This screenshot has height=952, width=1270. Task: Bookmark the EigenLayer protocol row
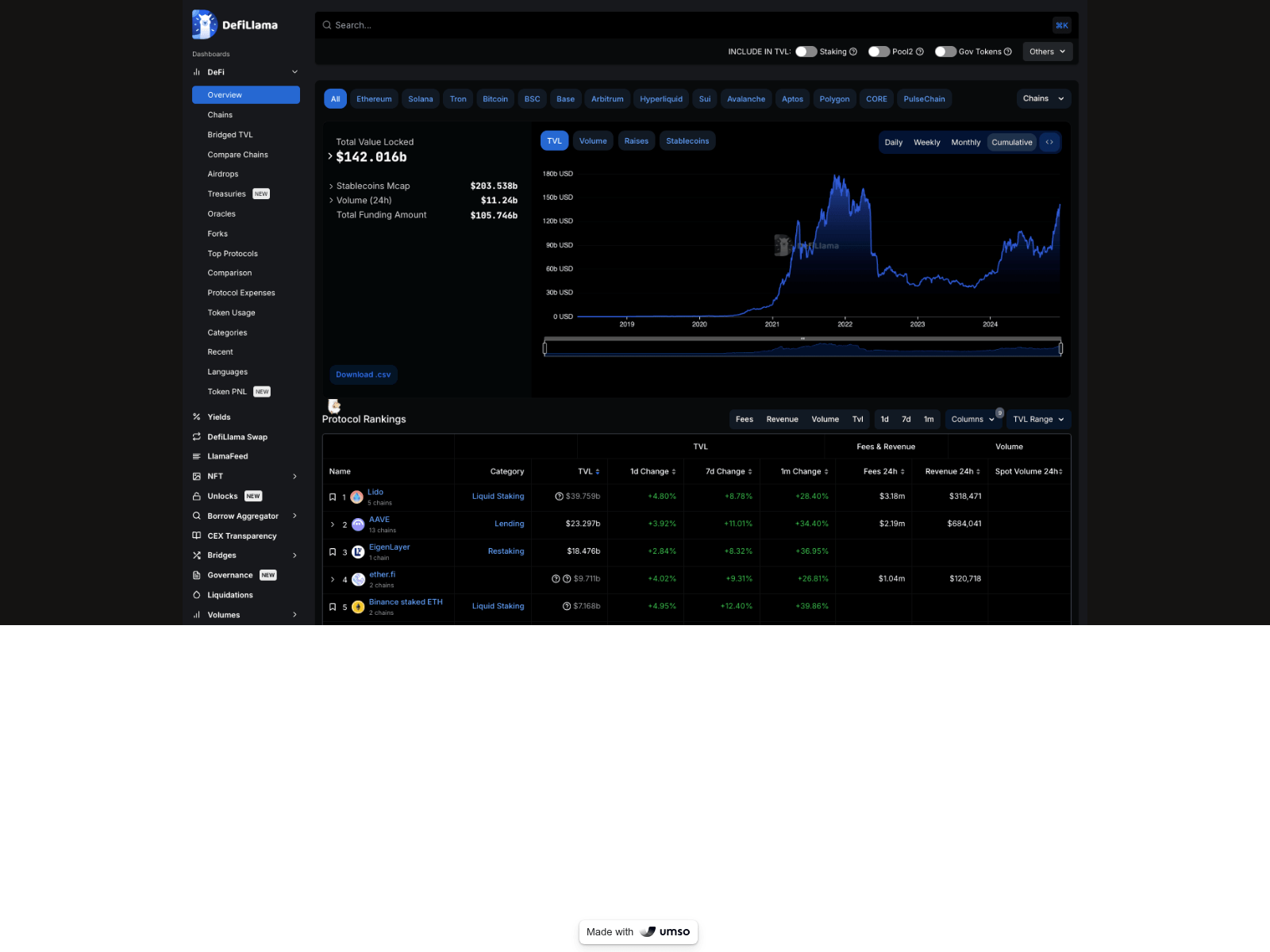click(333, 552)
